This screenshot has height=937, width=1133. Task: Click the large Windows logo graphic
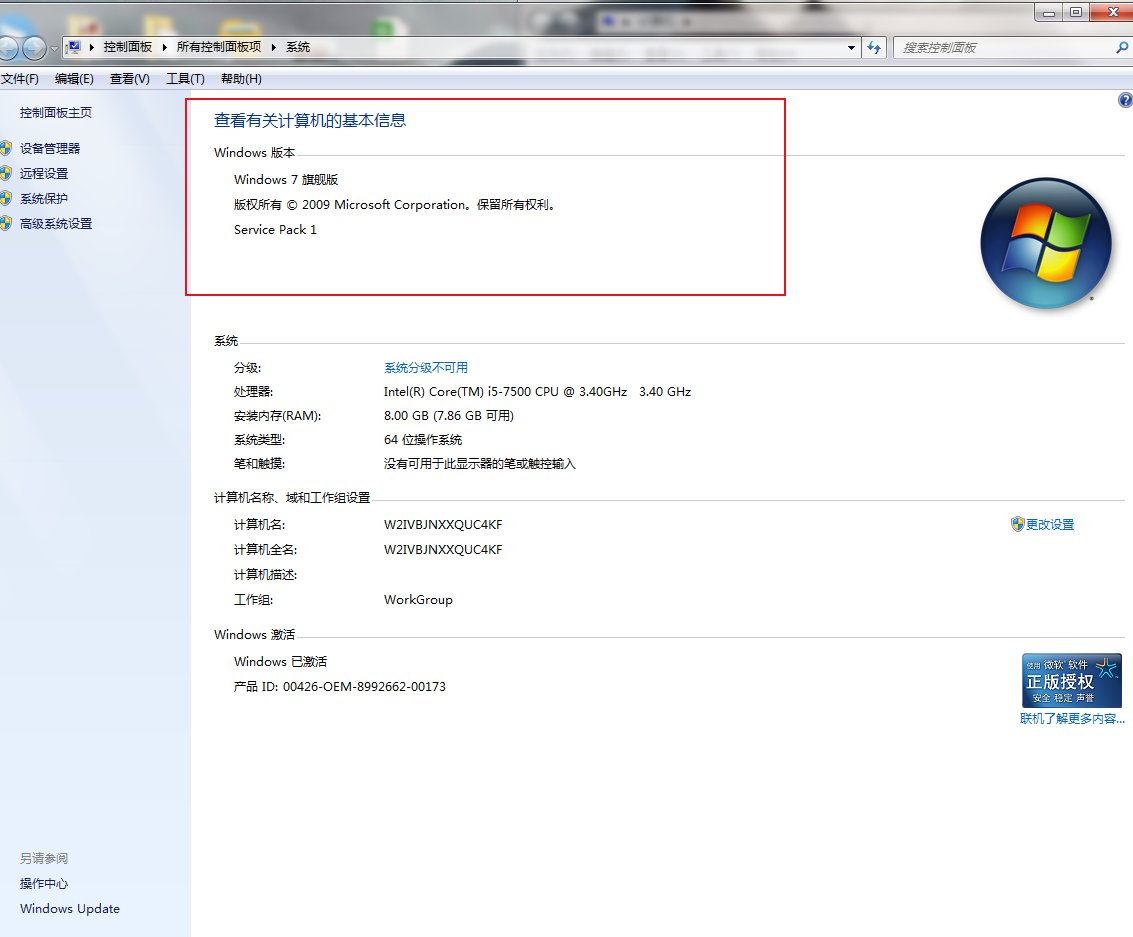1046,243
